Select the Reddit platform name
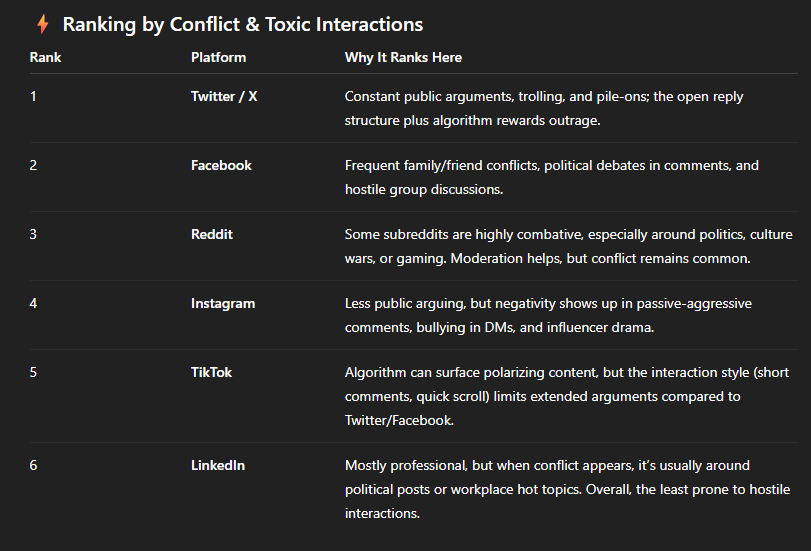Screen dimensions: 811x551 pyautogui.click(x=214, y=234)
